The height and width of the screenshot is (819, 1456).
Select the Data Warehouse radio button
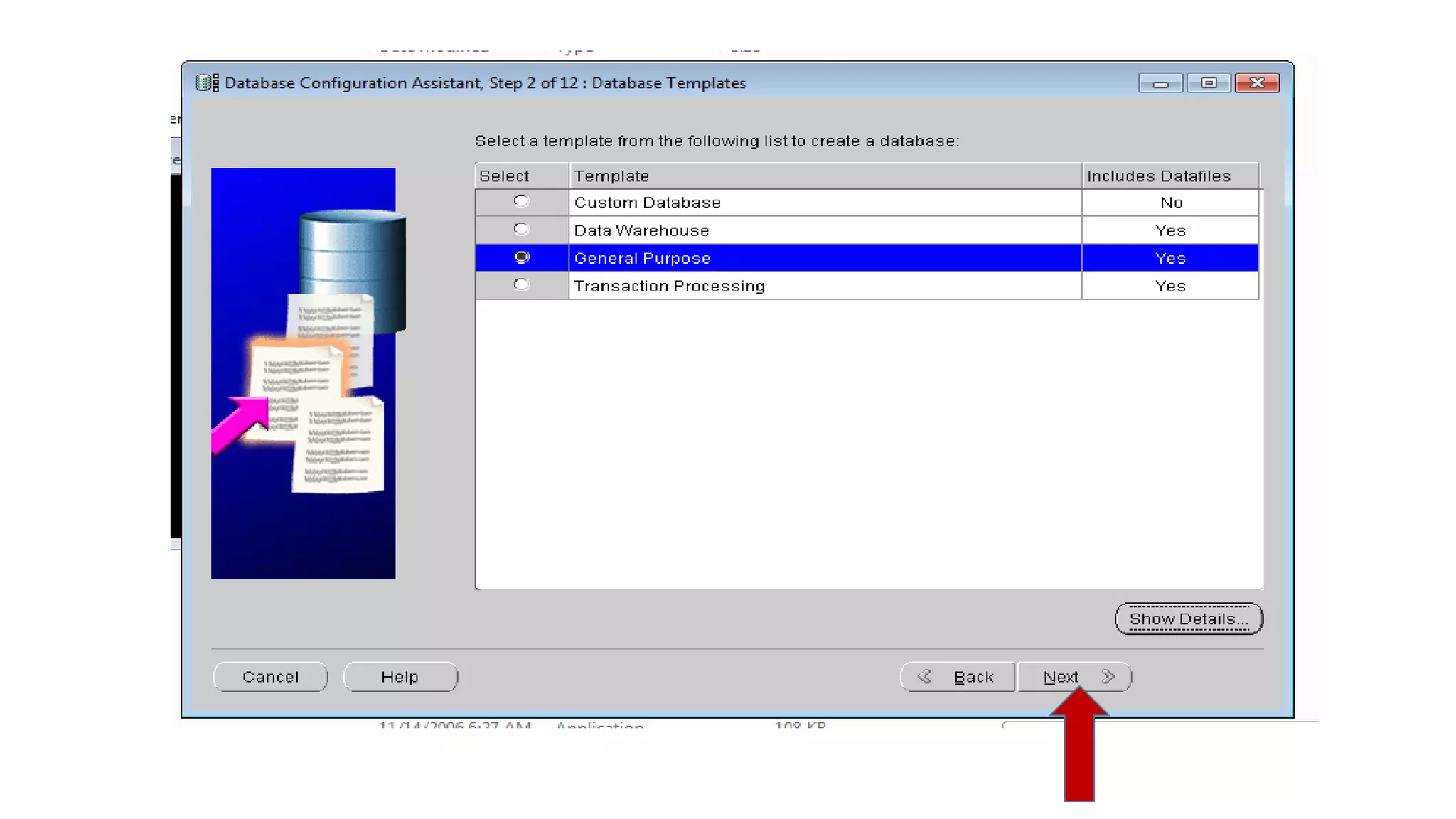[522, 229]
